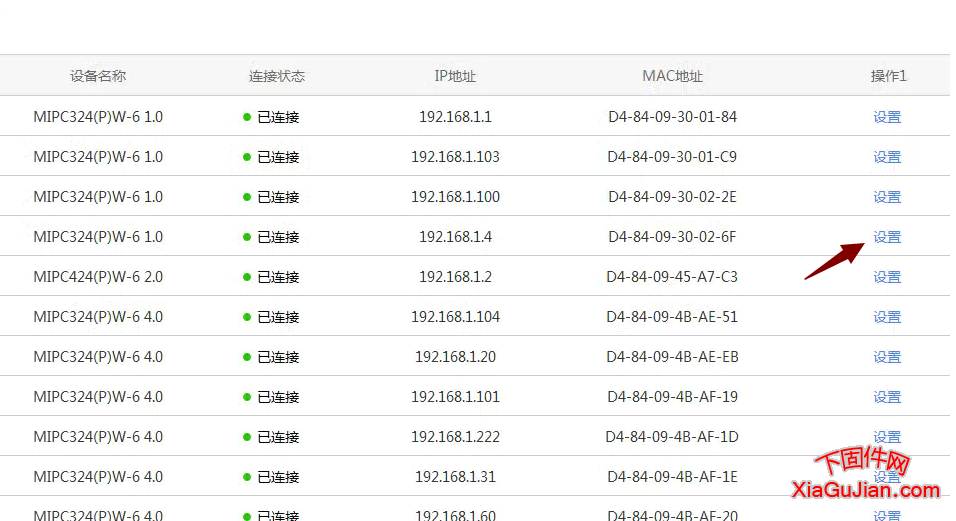Click 设置 link for IP 192.168.1.4
The height and width of the screenshot is (521, 956).
[886, 237]
